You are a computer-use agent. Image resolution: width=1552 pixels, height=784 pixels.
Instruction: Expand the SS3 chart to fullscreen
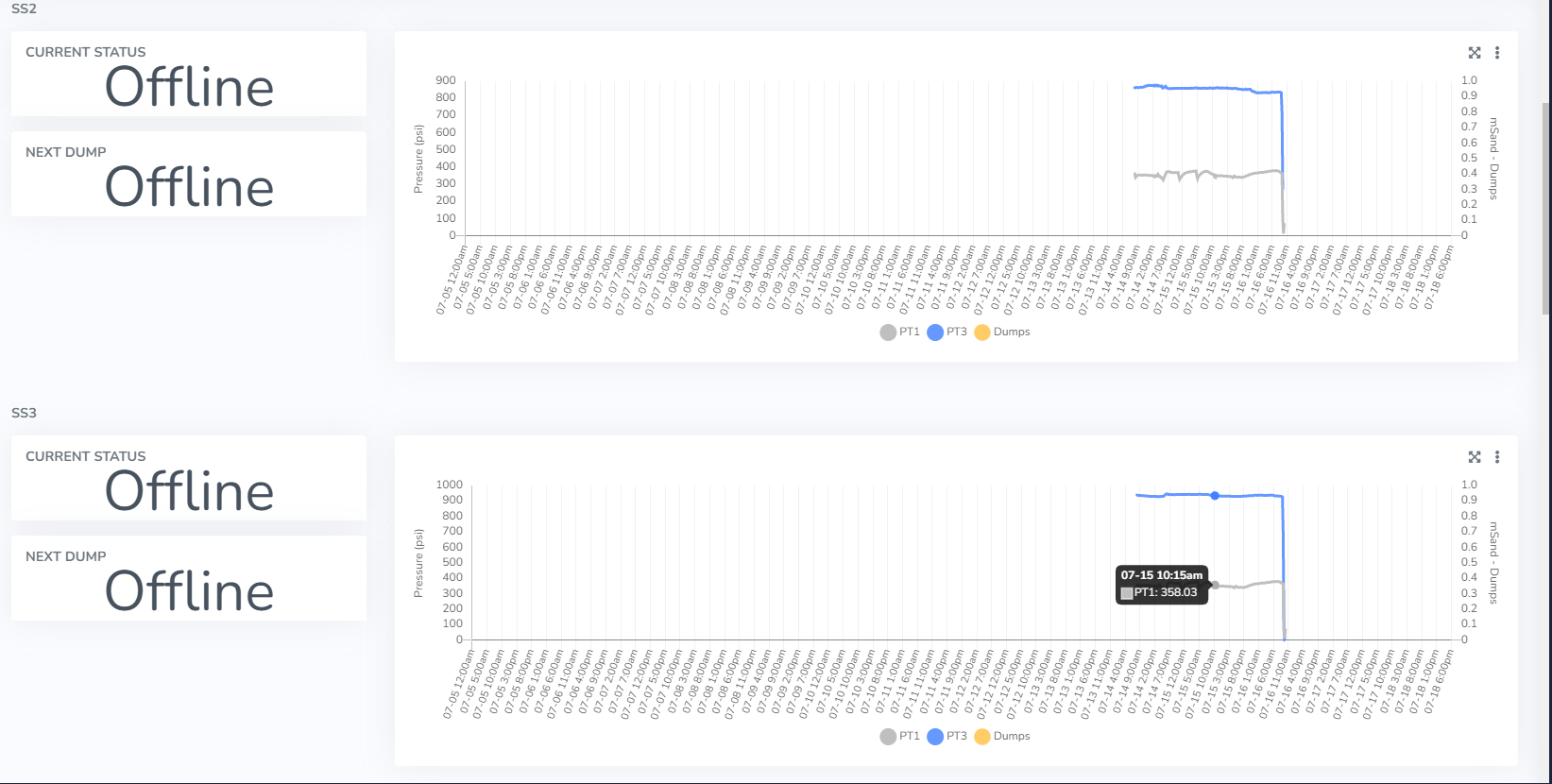point(1475,457)
